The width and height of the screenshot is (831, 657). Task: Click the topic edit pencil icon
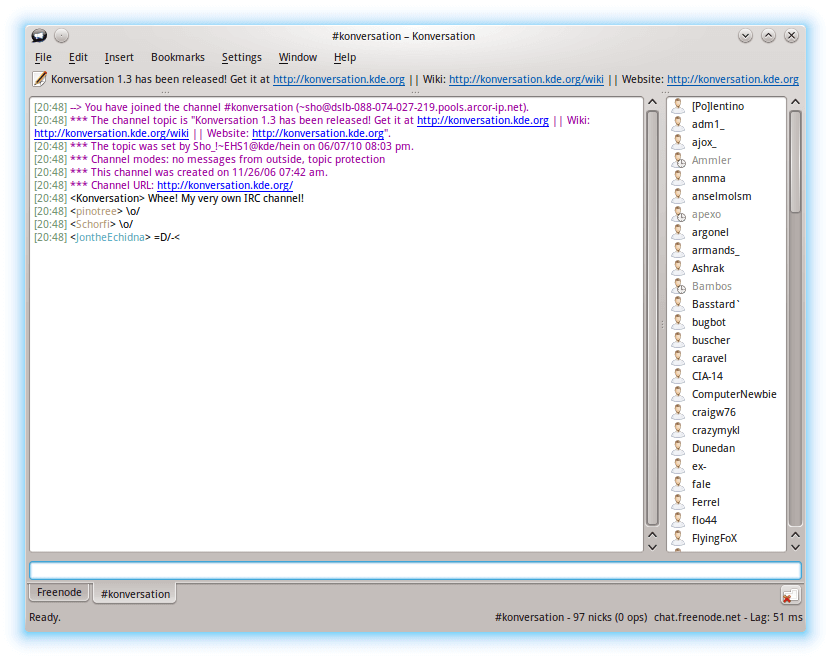point(40,79)
